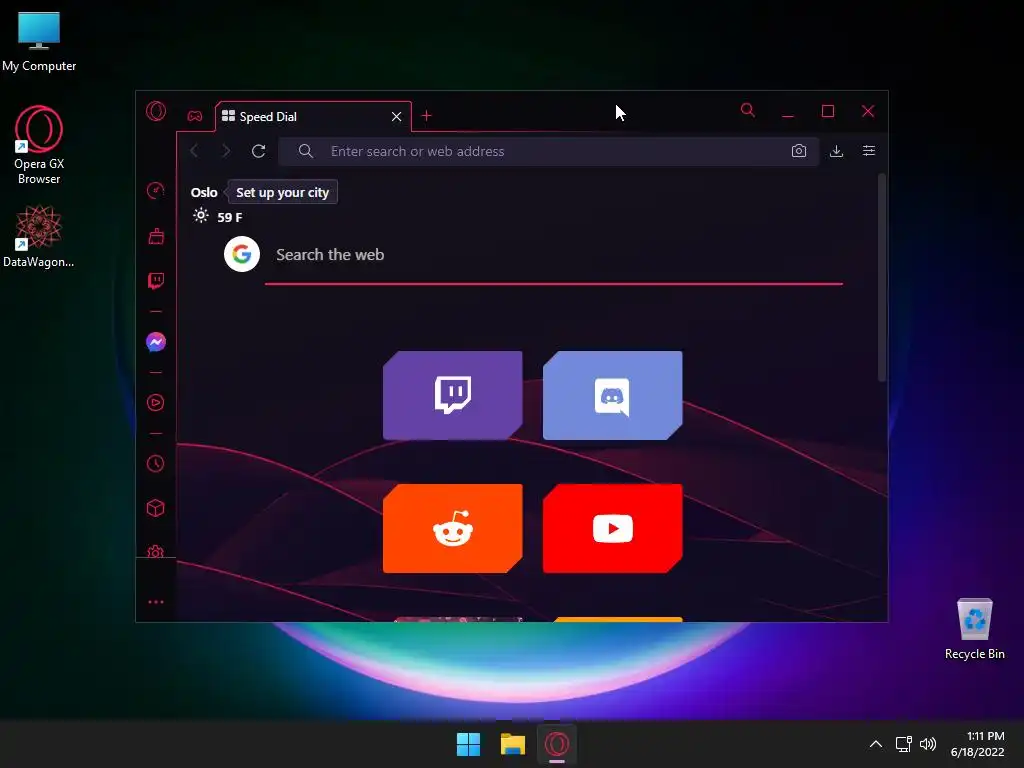Click Opera GX taskbar icon
The width and height of the screenshot is (1024, 768).
click(557, 744)
